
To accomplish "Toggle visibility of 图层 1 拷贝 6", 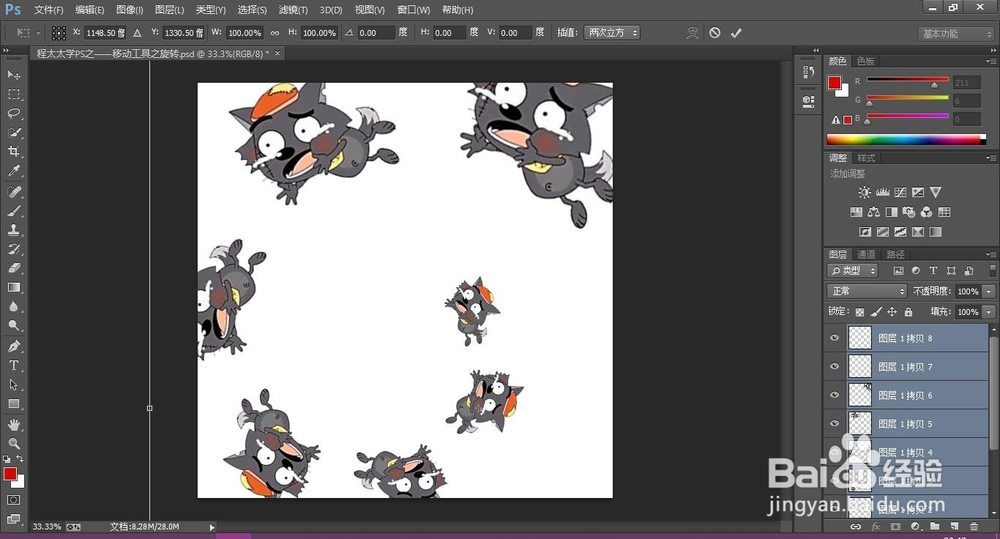I will point(835,395).
